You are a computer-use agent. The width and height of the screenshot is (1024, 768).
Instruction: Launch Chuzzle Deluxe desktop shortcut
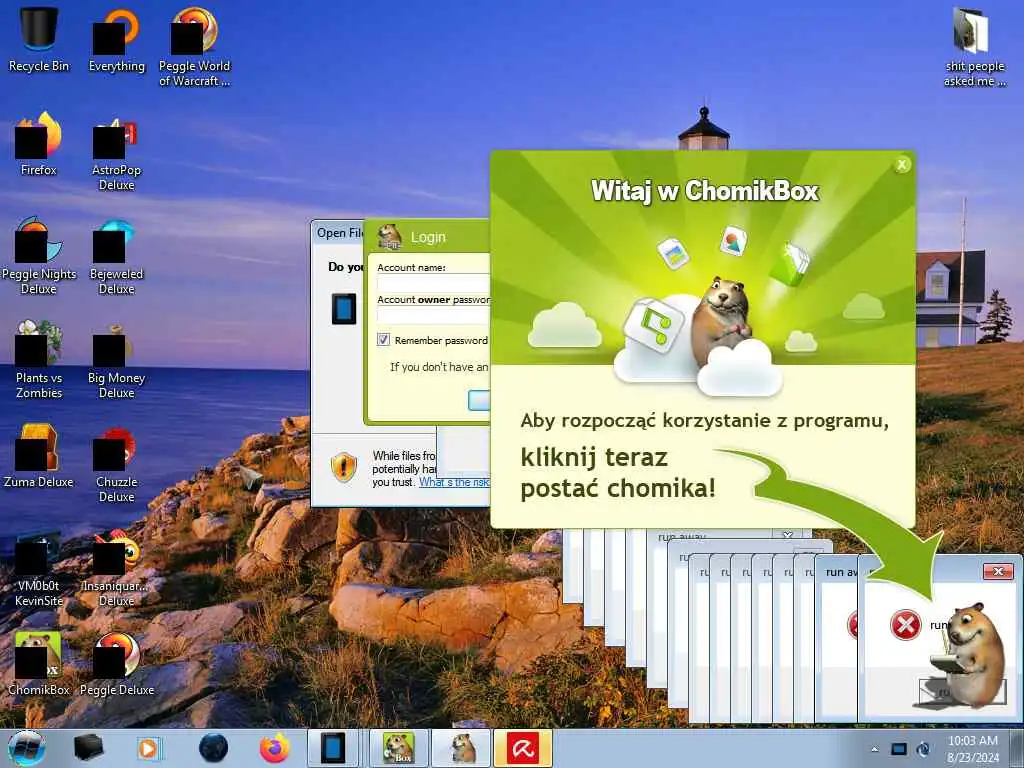click(116, 462)
